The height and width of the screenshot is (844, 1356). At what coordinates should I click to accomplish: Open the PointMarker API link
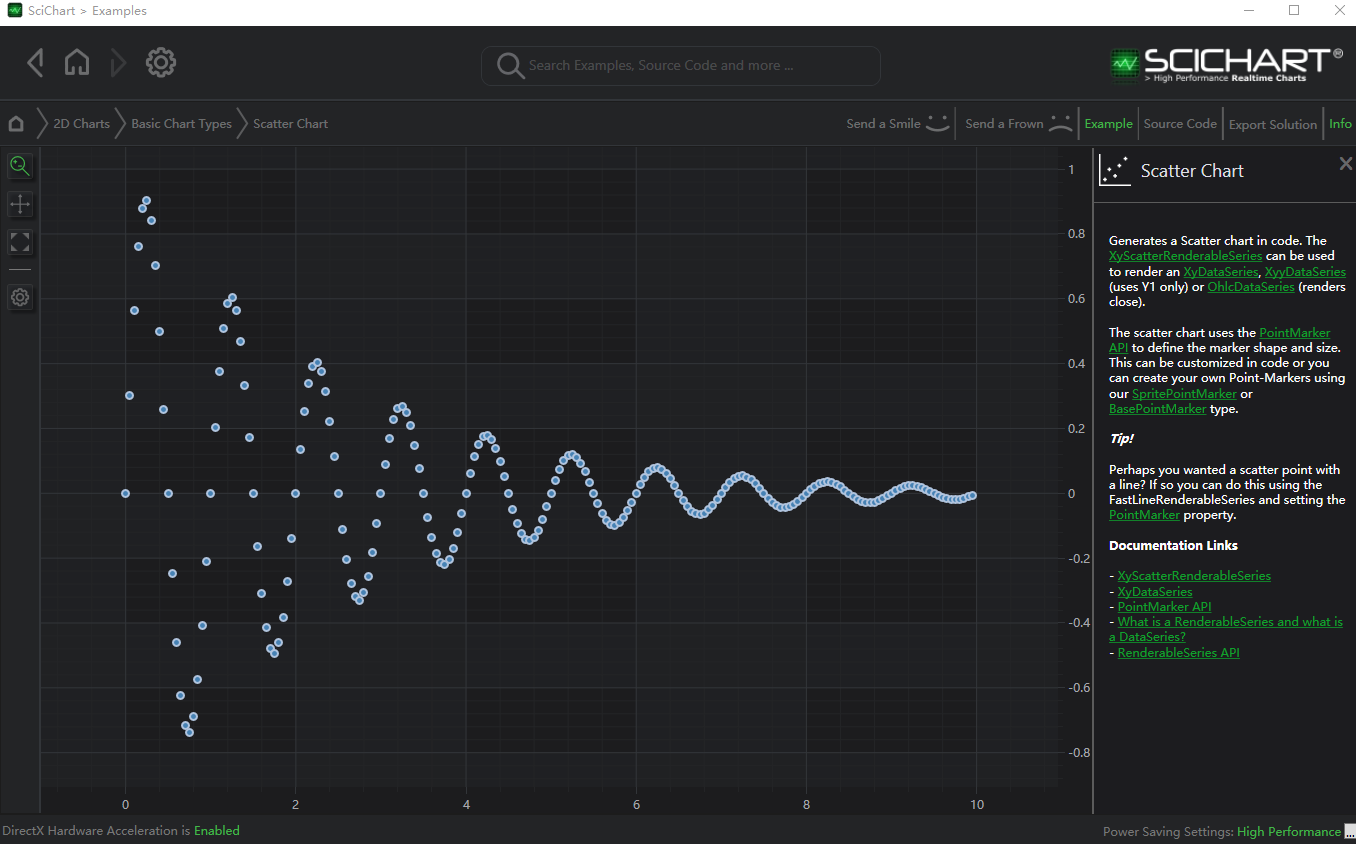[x=1164, y=606]
